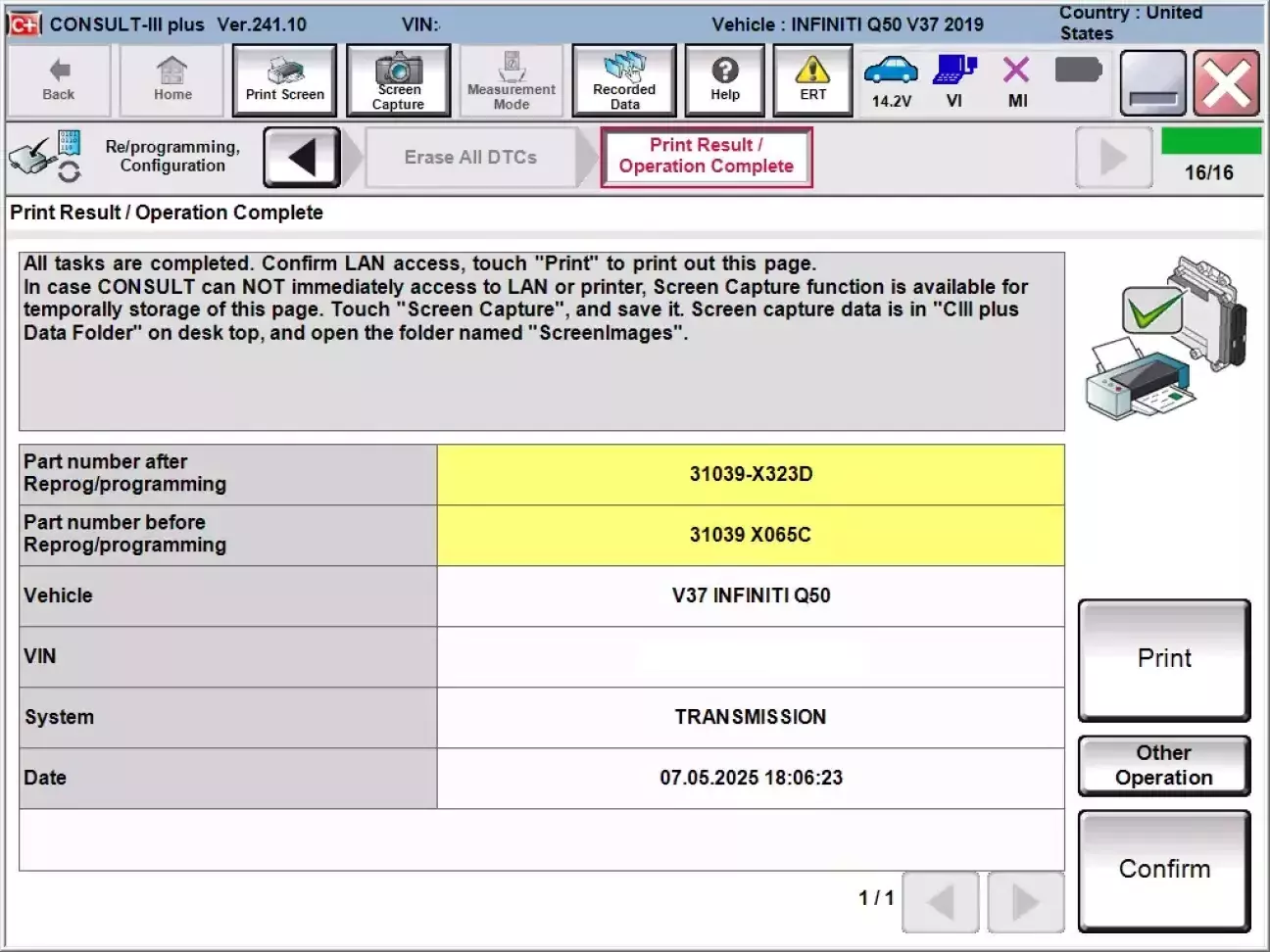Click the Print Screen printer icon
The width and height of the screenshot is (1270, 952).
[285, 80]
